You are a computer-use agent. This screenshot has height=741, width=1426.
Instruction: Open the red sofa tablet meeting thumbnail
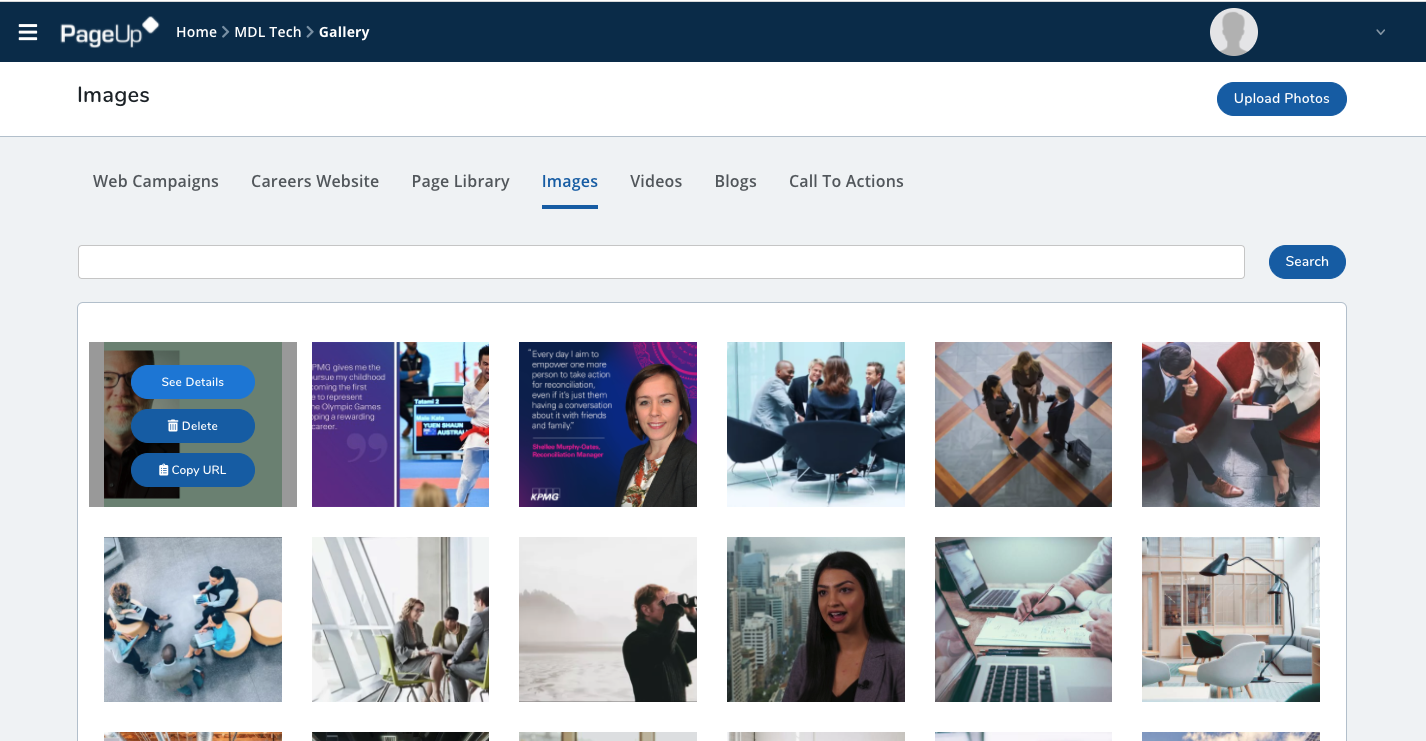coord(1231,424)
